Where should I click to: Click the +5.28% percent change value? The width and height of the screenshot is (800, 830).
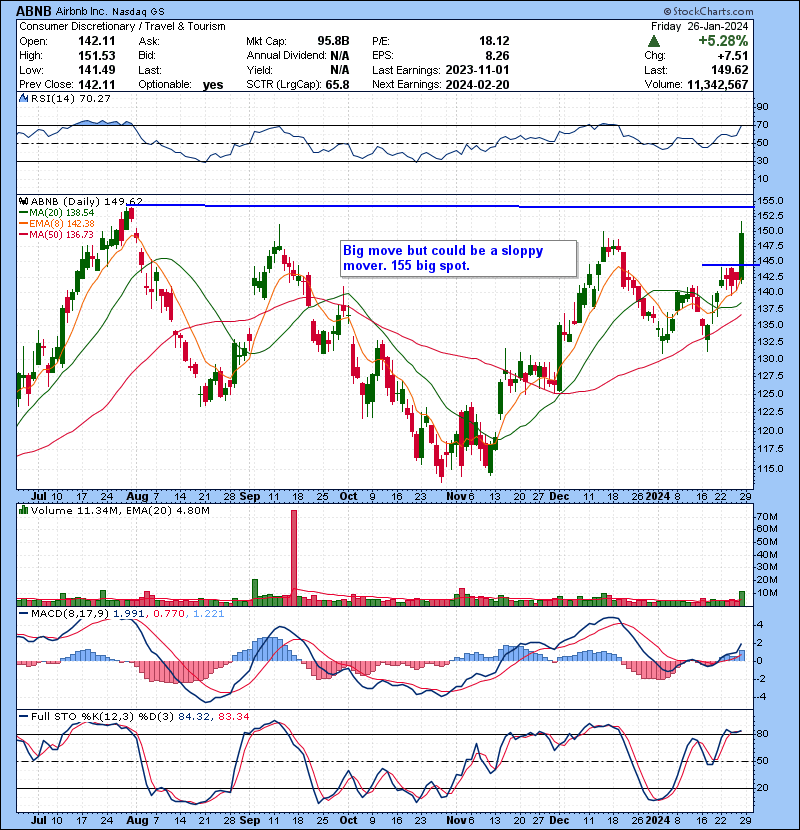pos(723,41)
